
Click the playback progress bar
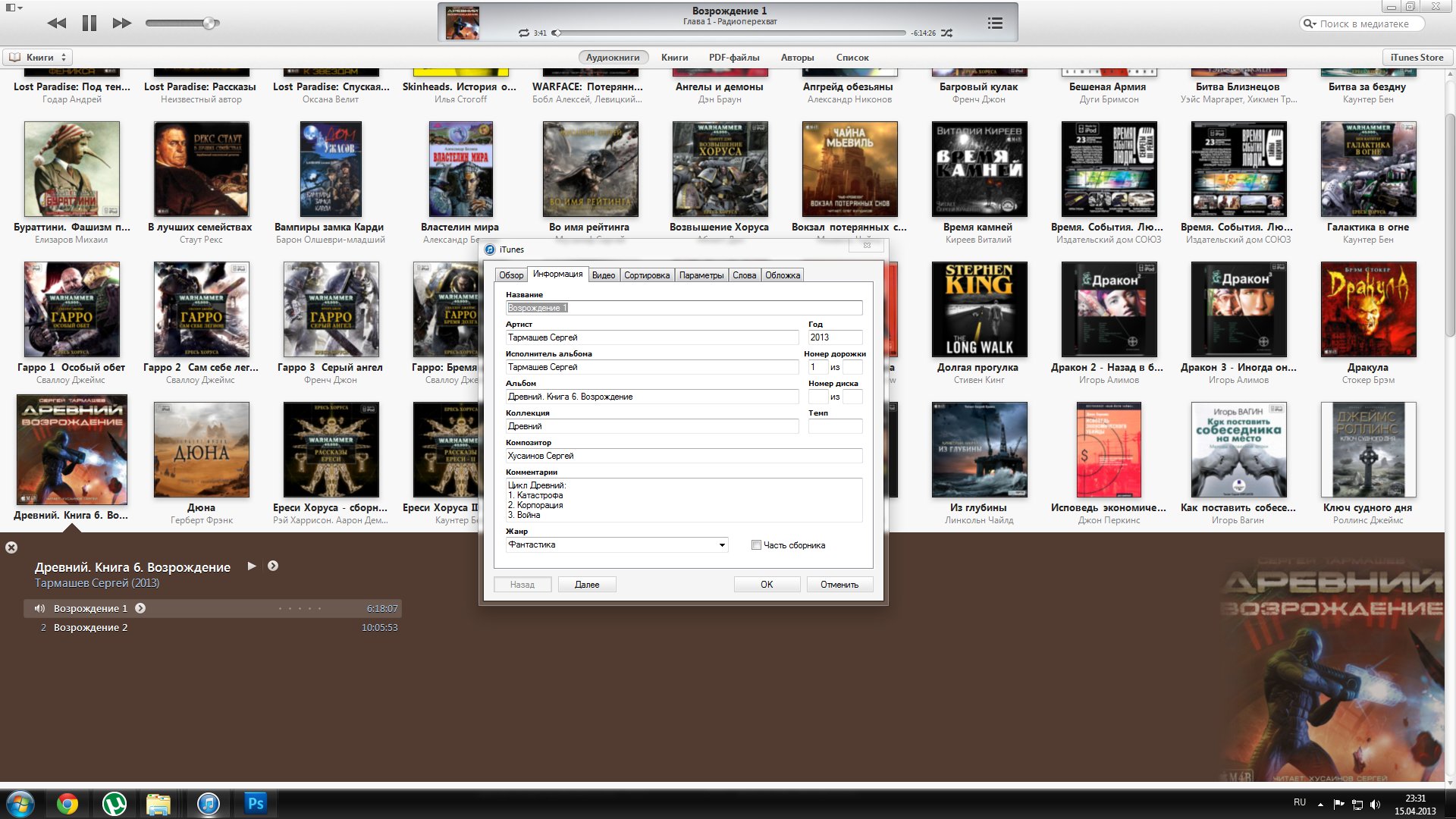pos(730,33)
